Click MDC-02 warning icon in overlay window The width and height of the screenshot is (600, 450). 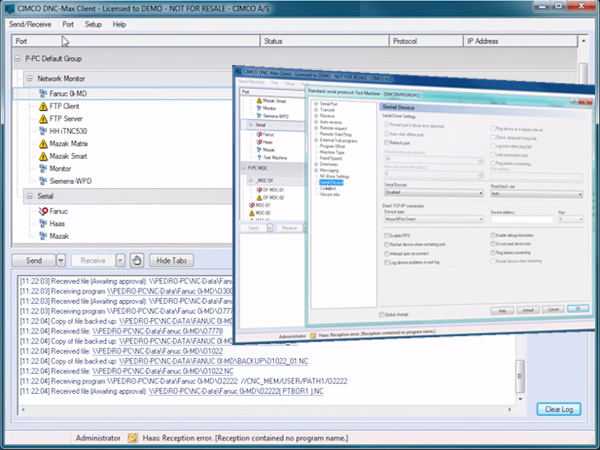[x=252, y=213]
